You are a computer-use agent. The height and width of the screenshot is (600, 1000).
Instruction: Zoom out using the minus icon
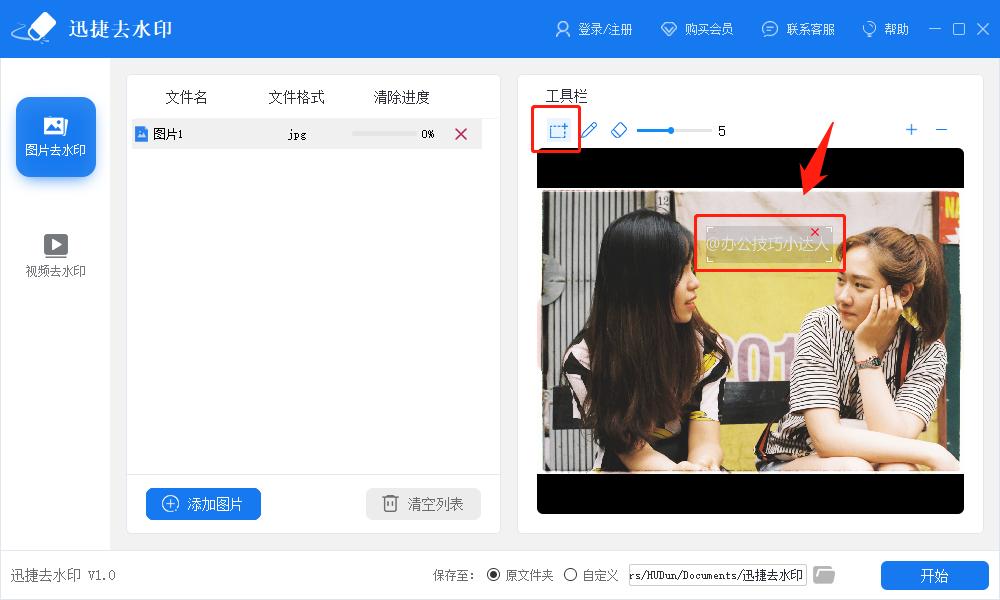click(x=941, y=129)
